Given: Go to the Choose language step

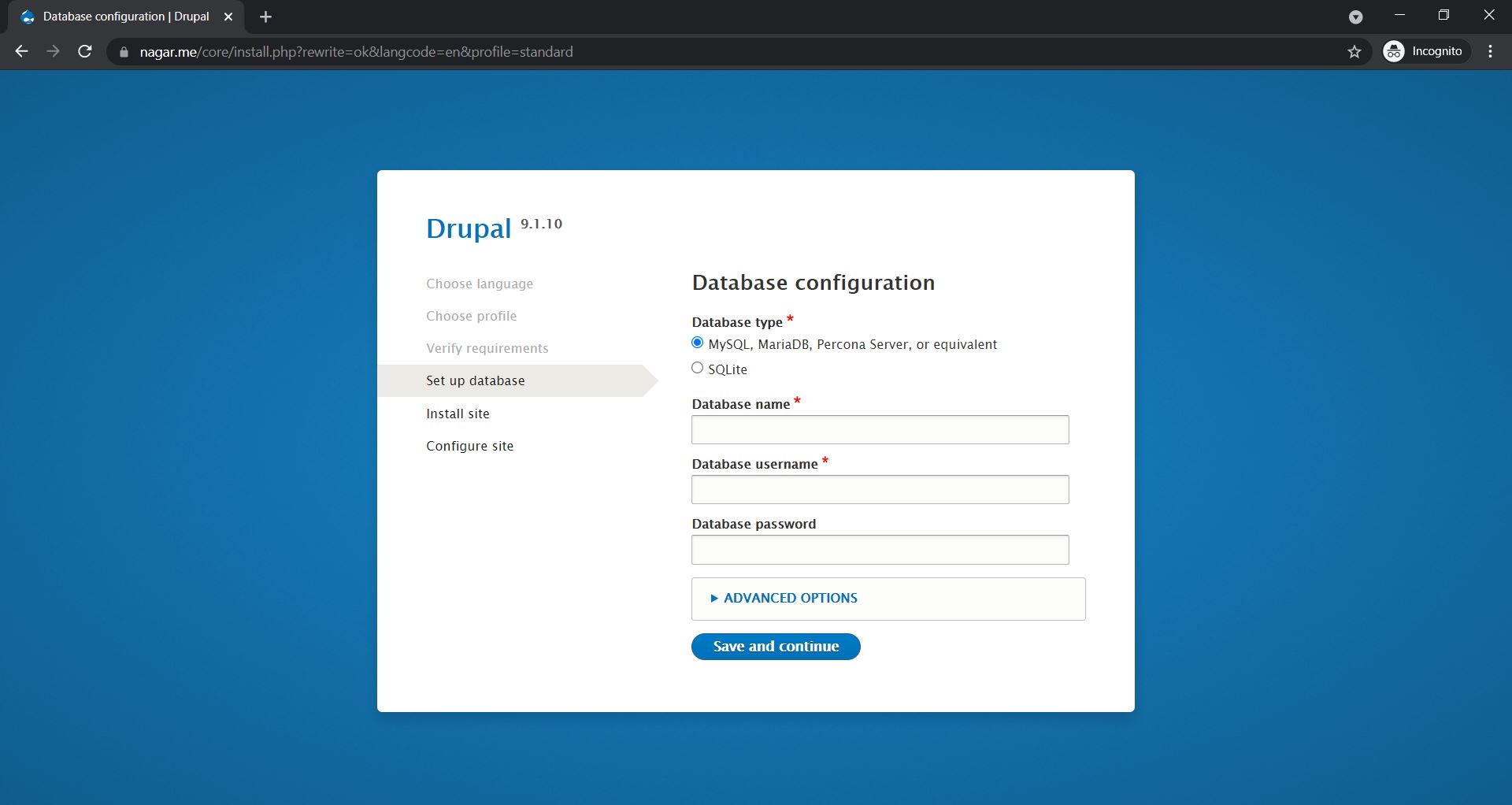Looking at the screenshot, I should click(479, 284).
